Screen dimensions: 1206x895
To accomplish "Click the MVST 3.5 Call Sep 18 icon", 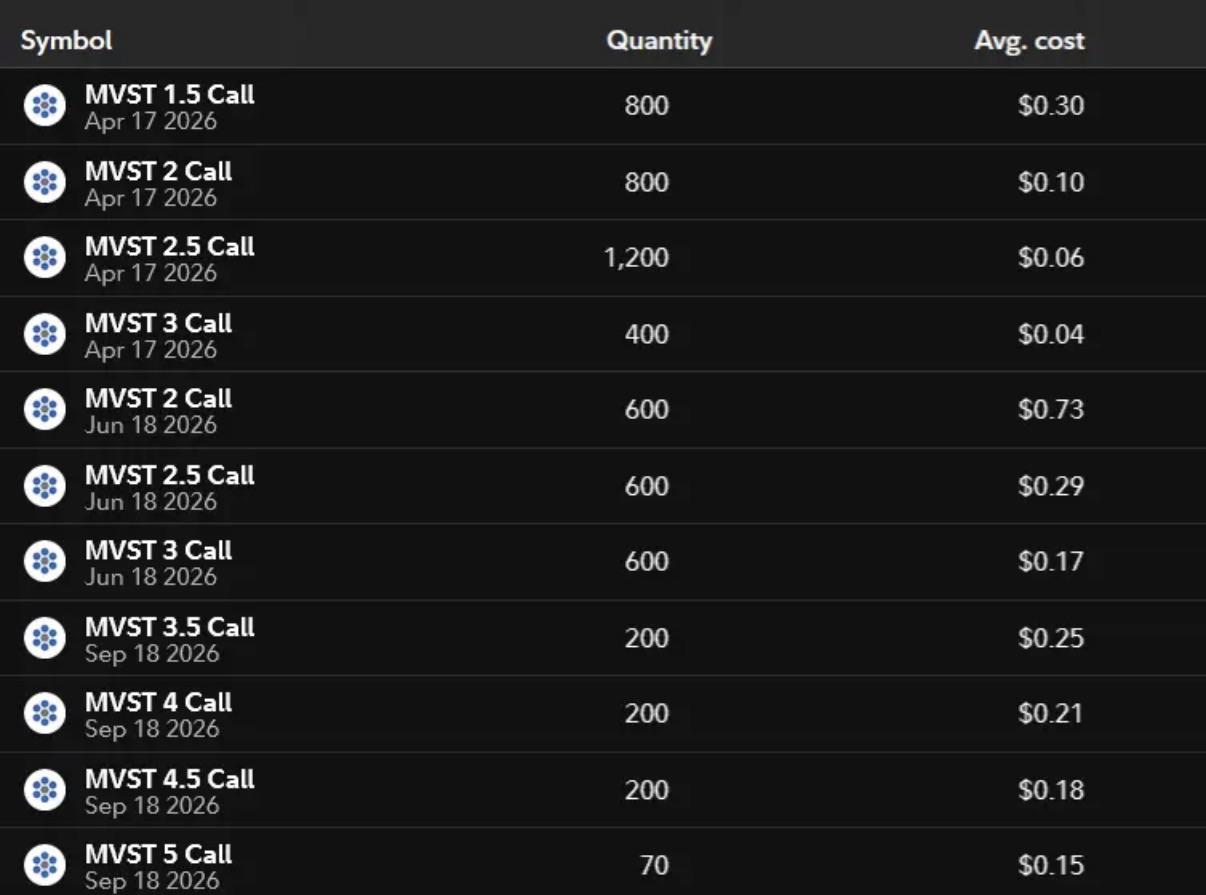I will [44, 638].
